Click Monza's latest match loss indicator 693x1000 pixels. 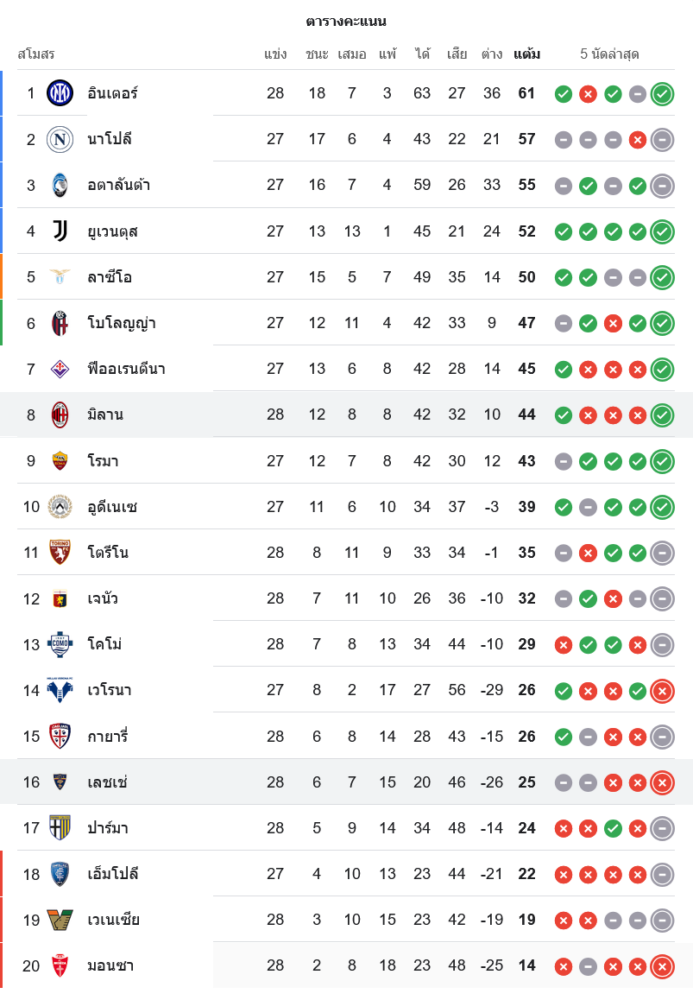coord(662,967)
